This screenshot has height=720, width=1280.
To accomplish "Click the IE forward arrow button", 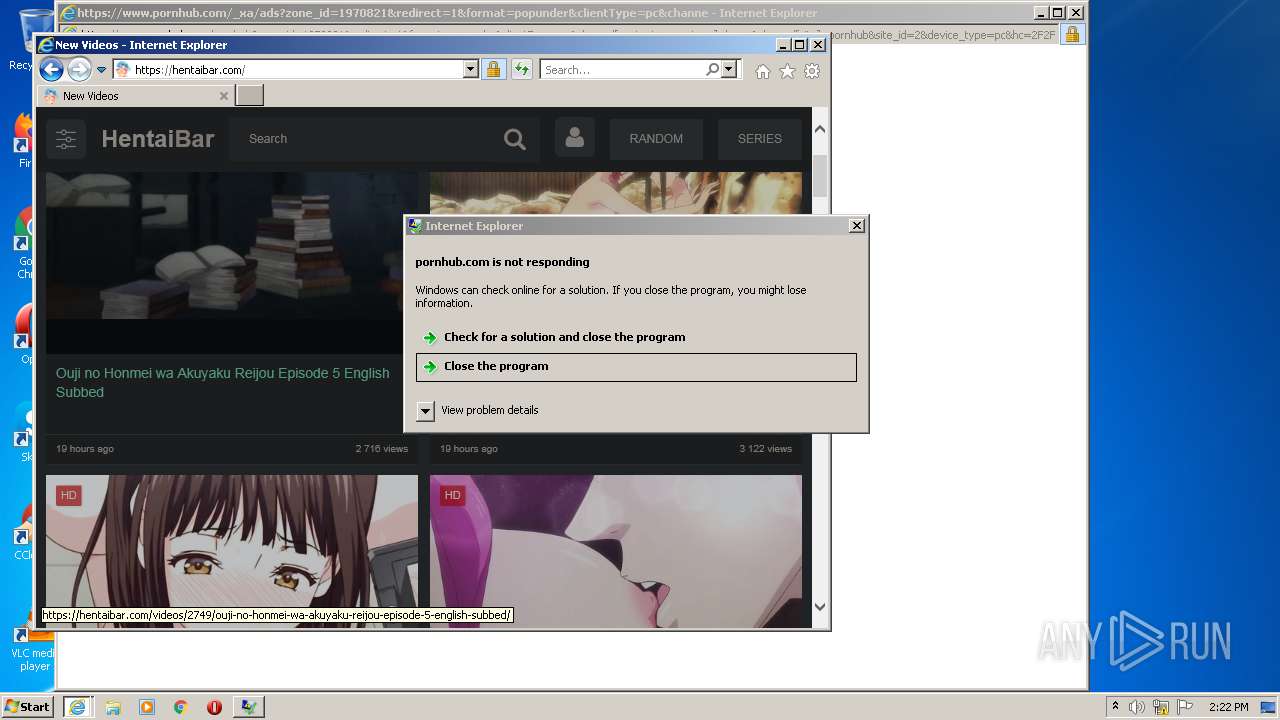I will pyautogui.click(x=79, y=70).
